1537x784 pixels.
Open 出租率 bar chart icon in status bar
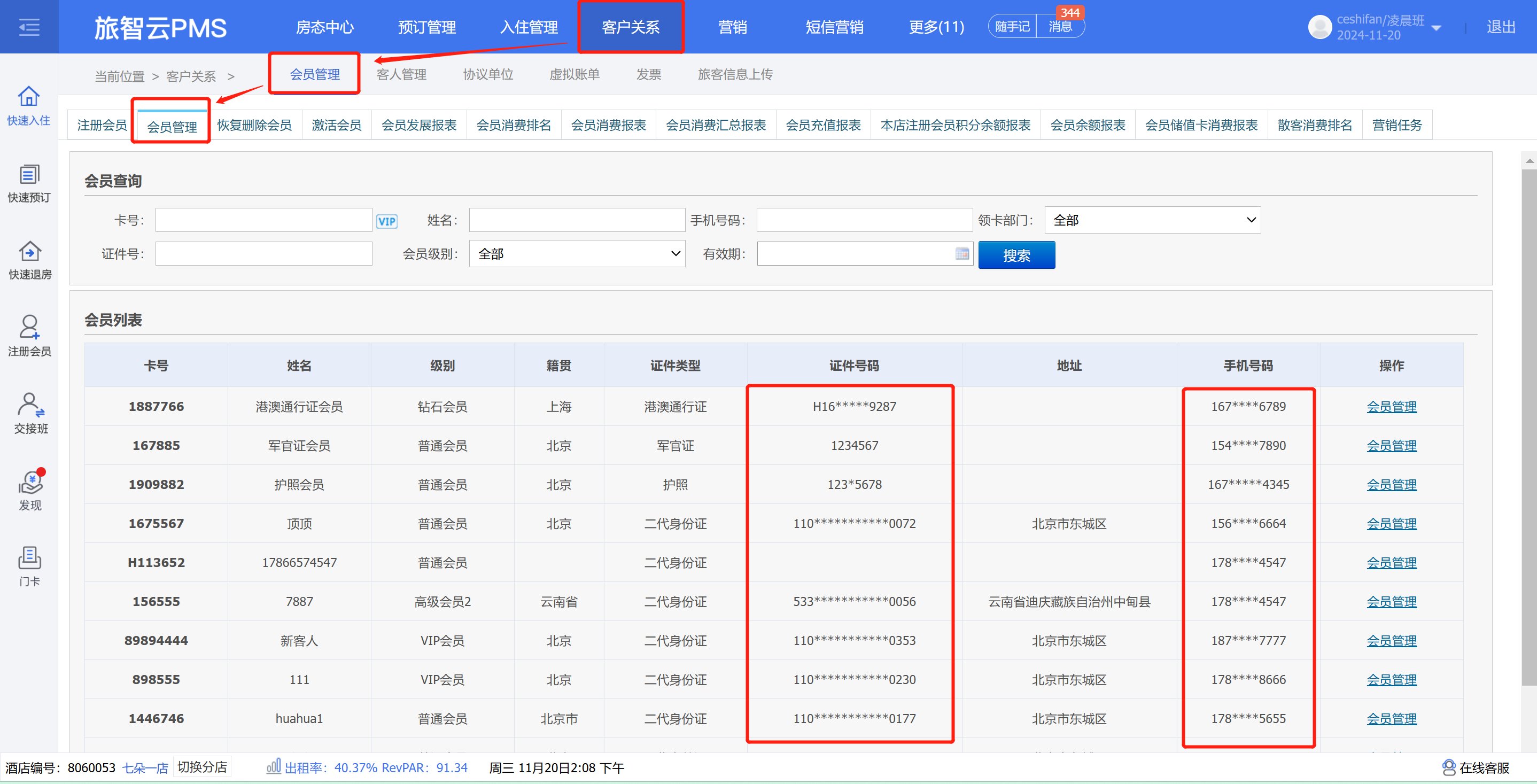point(273,766)
